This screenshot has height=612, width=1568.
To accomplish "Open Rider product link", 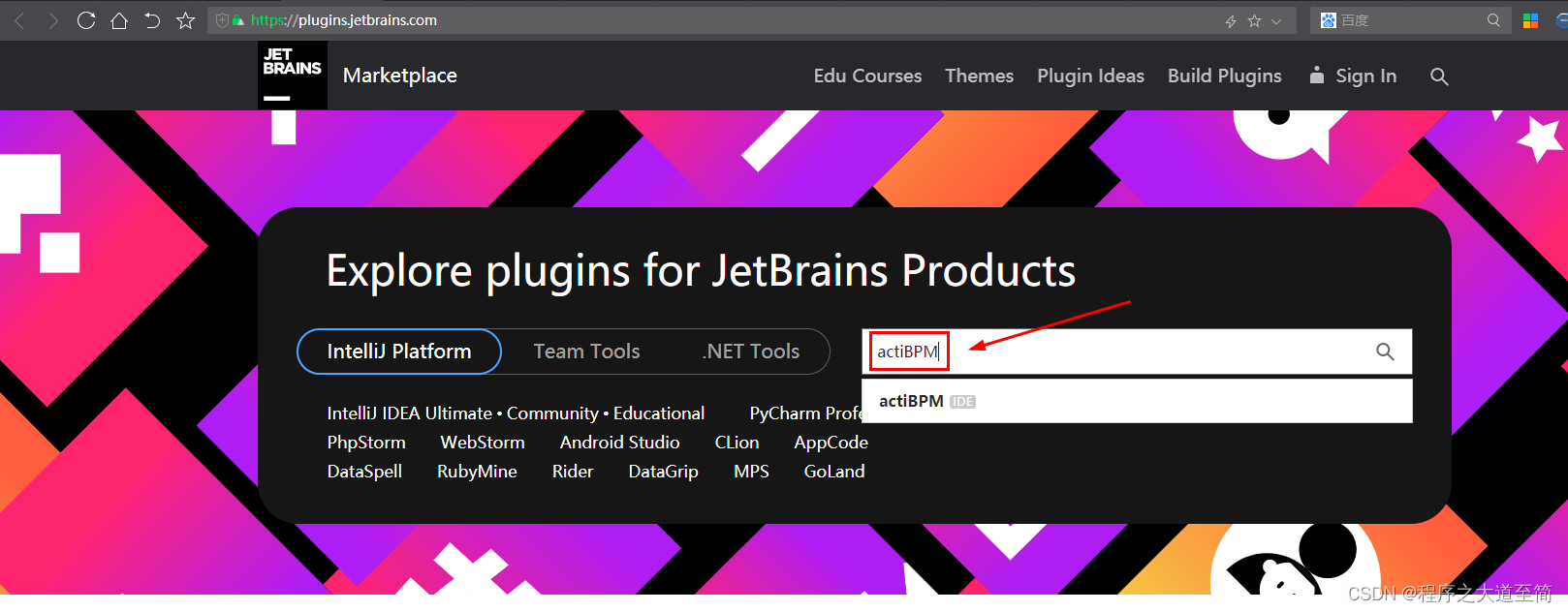I will [573, 472].
